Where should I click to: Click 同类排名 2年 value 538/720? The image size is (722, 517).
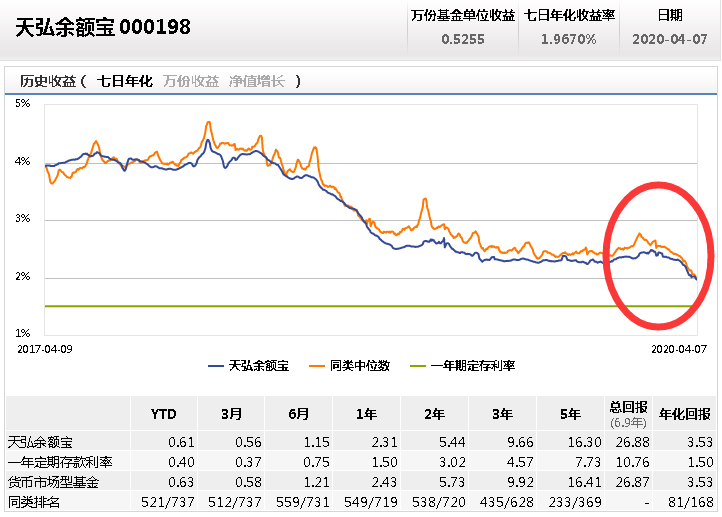439,502
